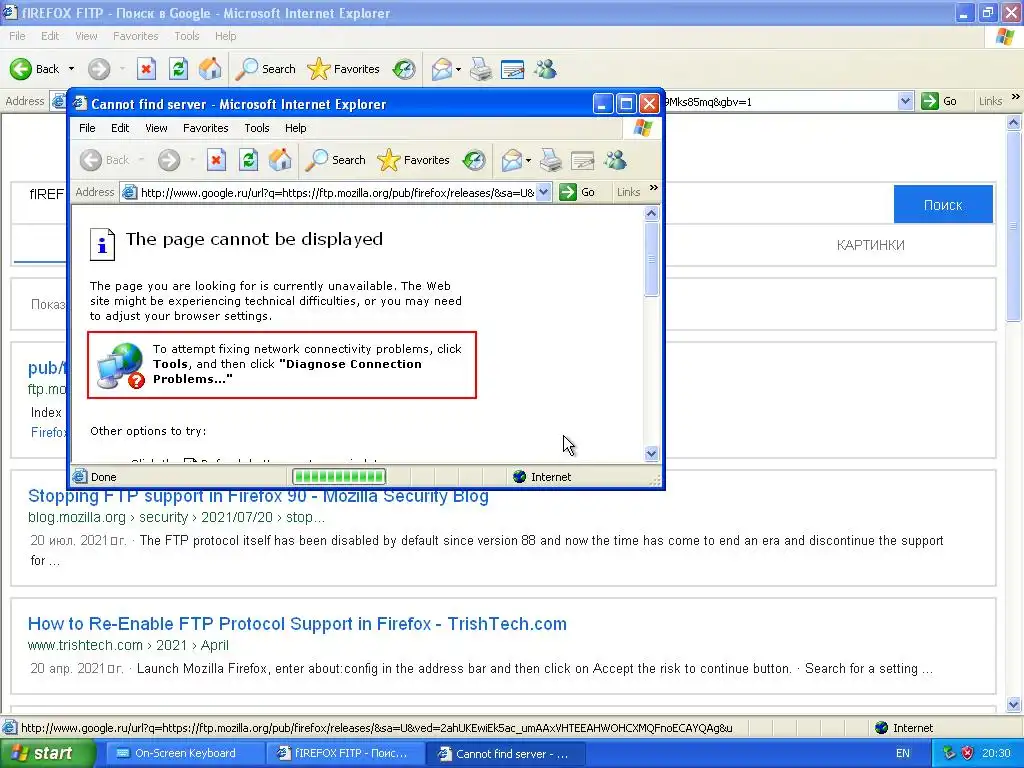Click scroll down arrow in error page

(x=651, y=453)
